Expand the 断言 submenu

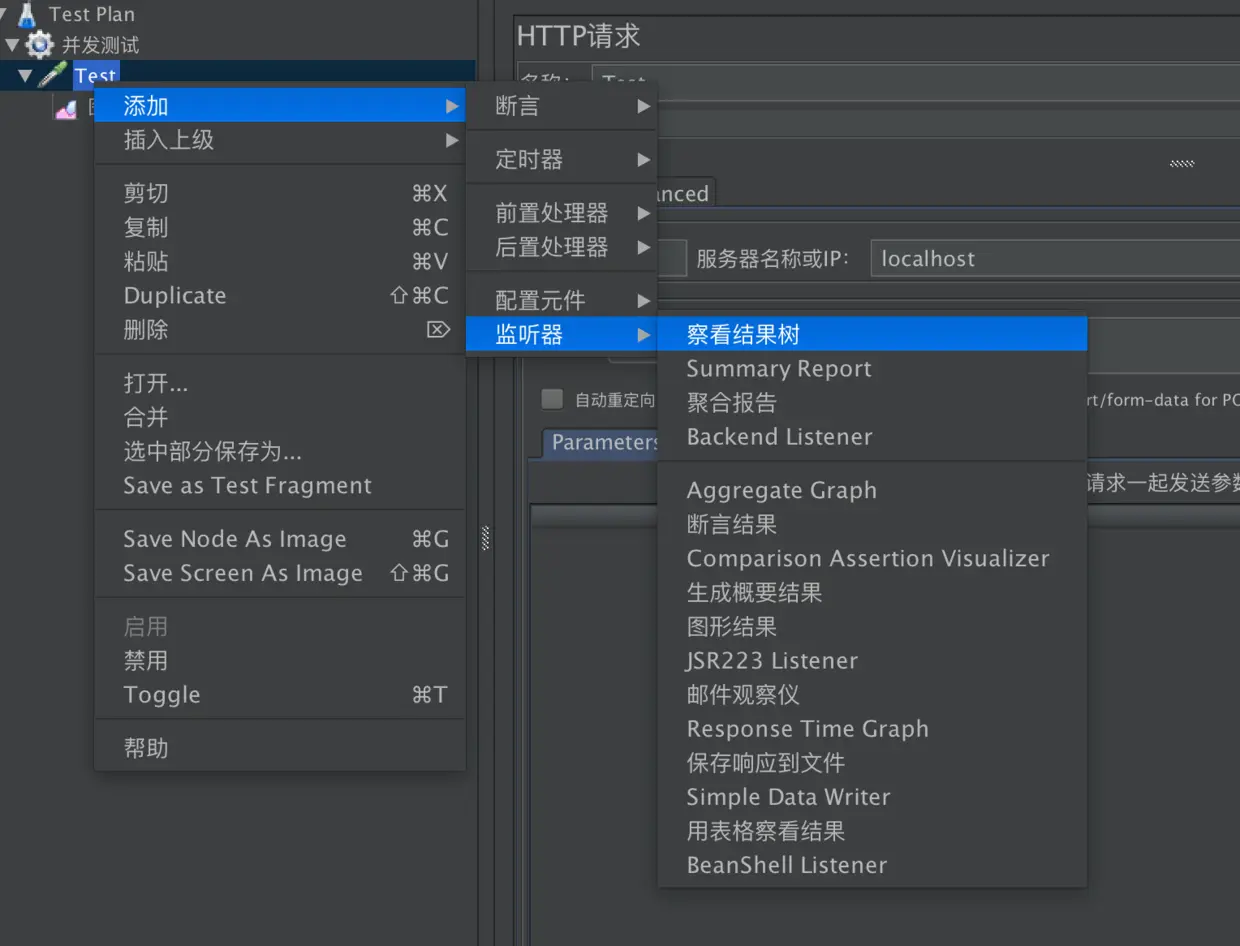pyautogui.click(x=562, y=105)
